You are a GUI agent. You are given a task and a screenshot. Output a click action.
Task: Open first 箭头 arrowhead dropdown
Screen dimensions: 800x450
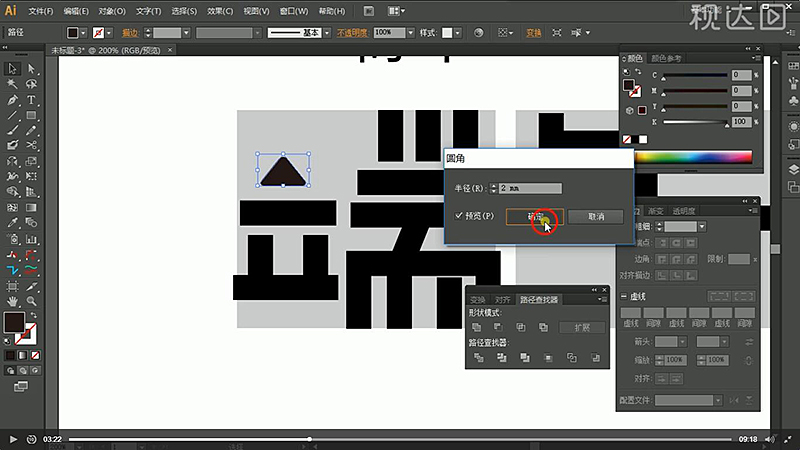683,341
